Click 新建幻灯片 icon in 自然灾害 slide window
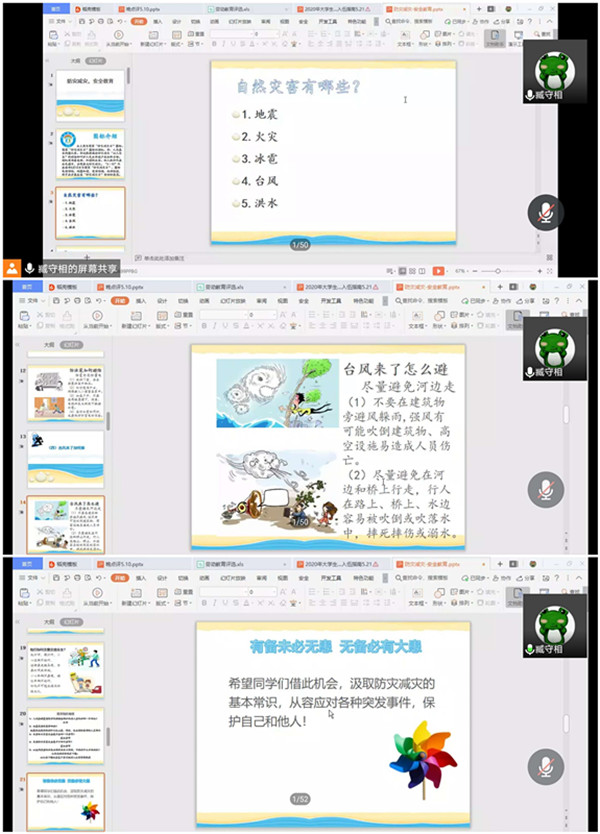The image size is (600, 834). (153, 35)
